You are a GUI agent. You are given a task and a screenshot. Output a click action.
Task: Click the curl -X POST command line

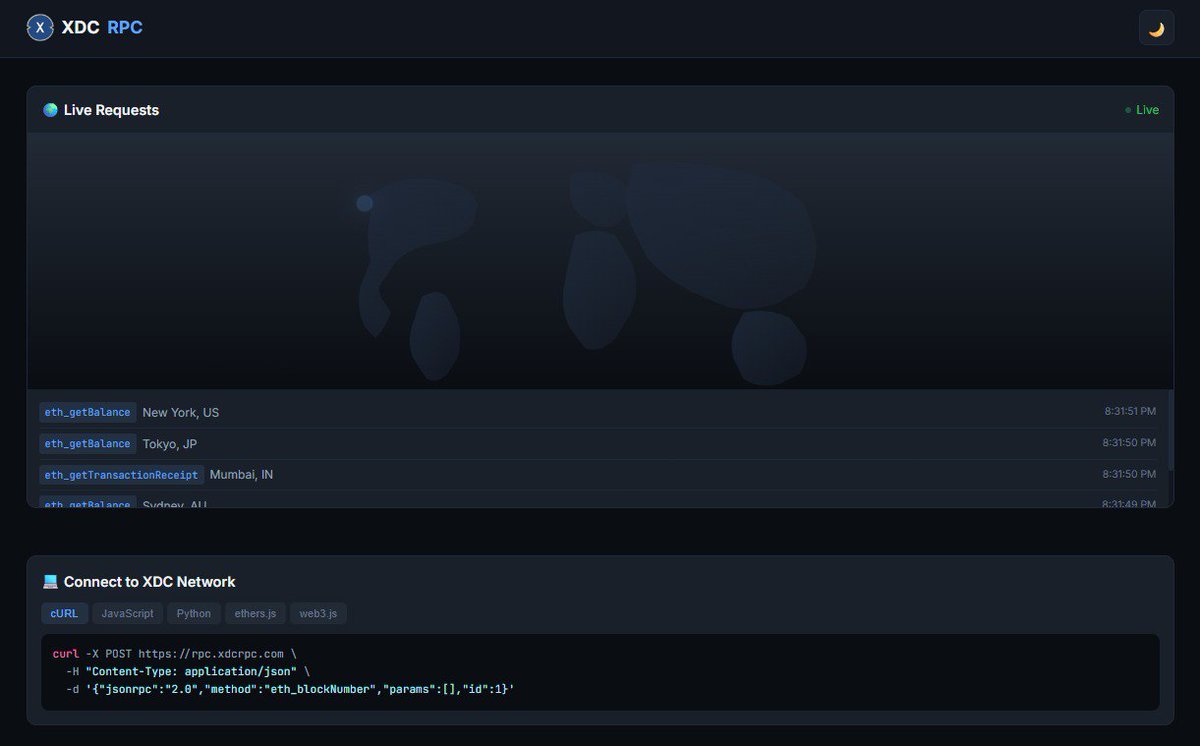pos(175,653)
